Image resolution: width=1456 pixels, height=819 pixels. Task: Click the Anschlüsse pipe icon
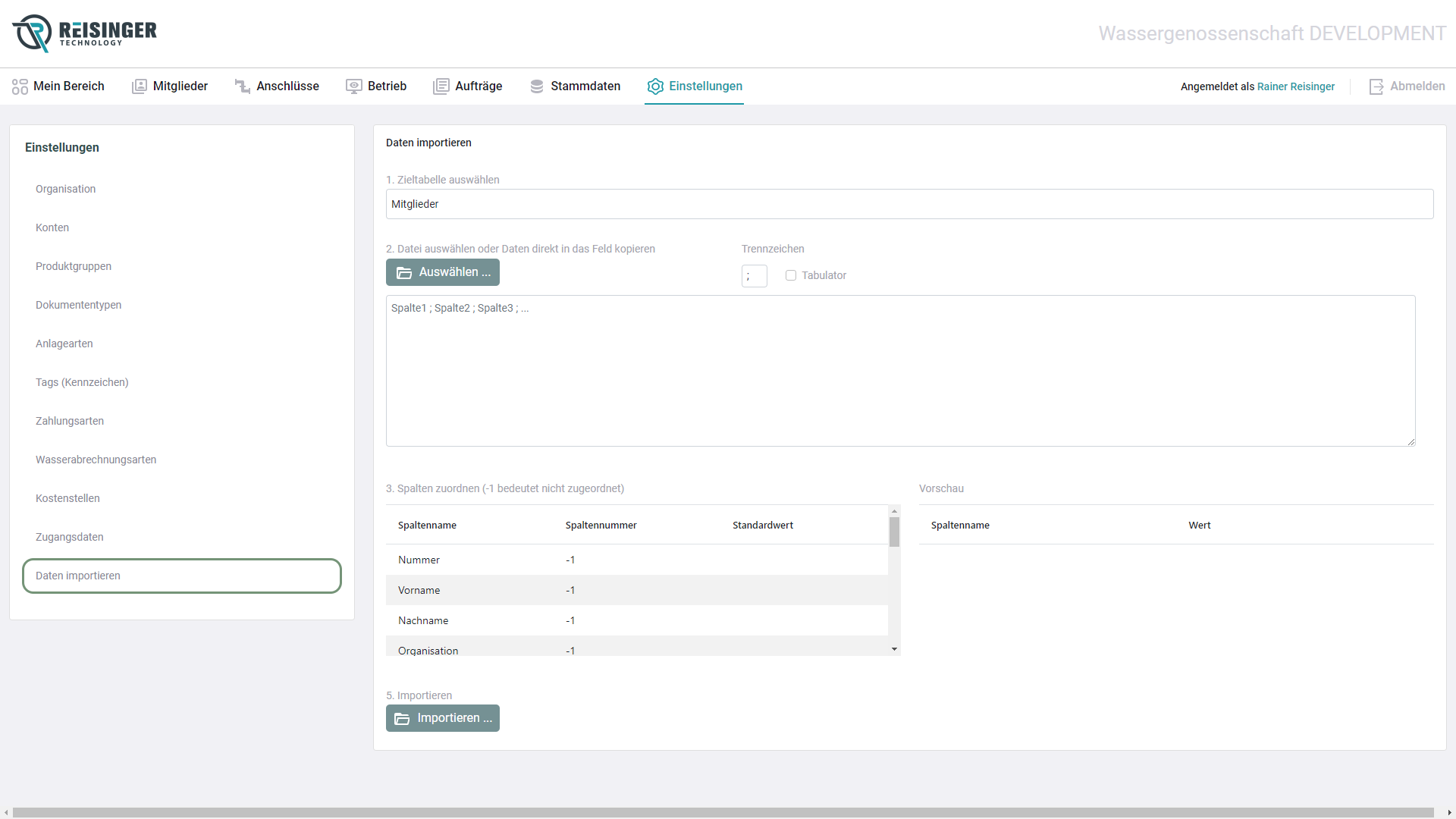click(243, 86)
